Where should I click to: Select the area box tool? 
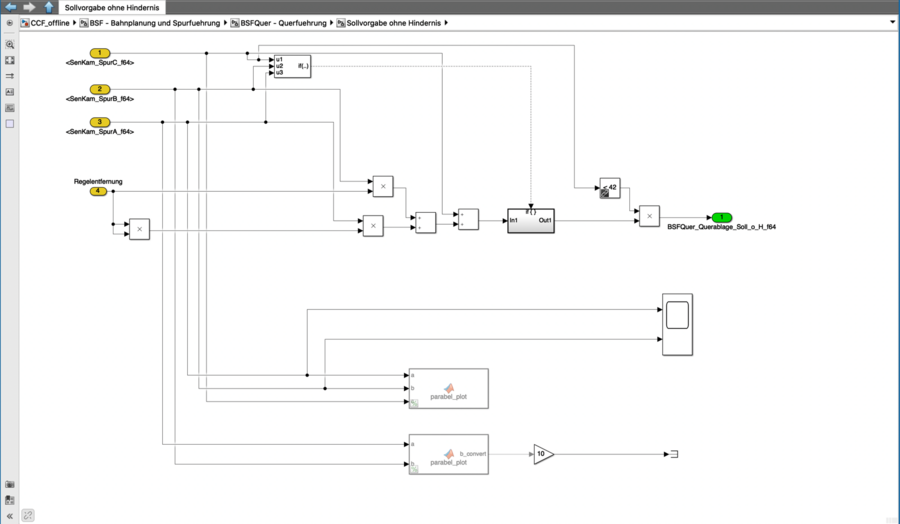pos(10,124)
